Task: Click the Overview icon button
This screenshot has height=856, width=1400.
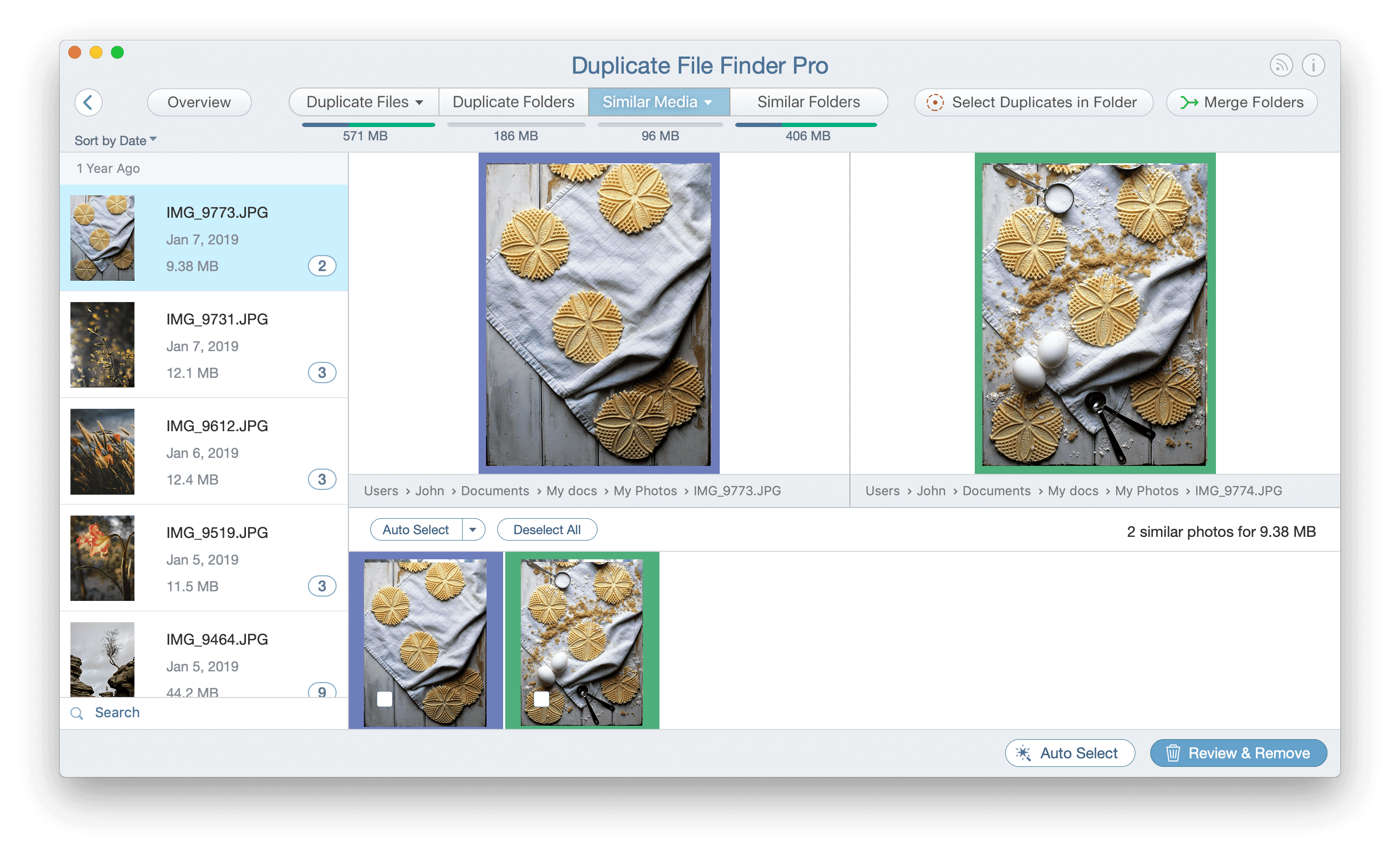Action: click(199, 101)
